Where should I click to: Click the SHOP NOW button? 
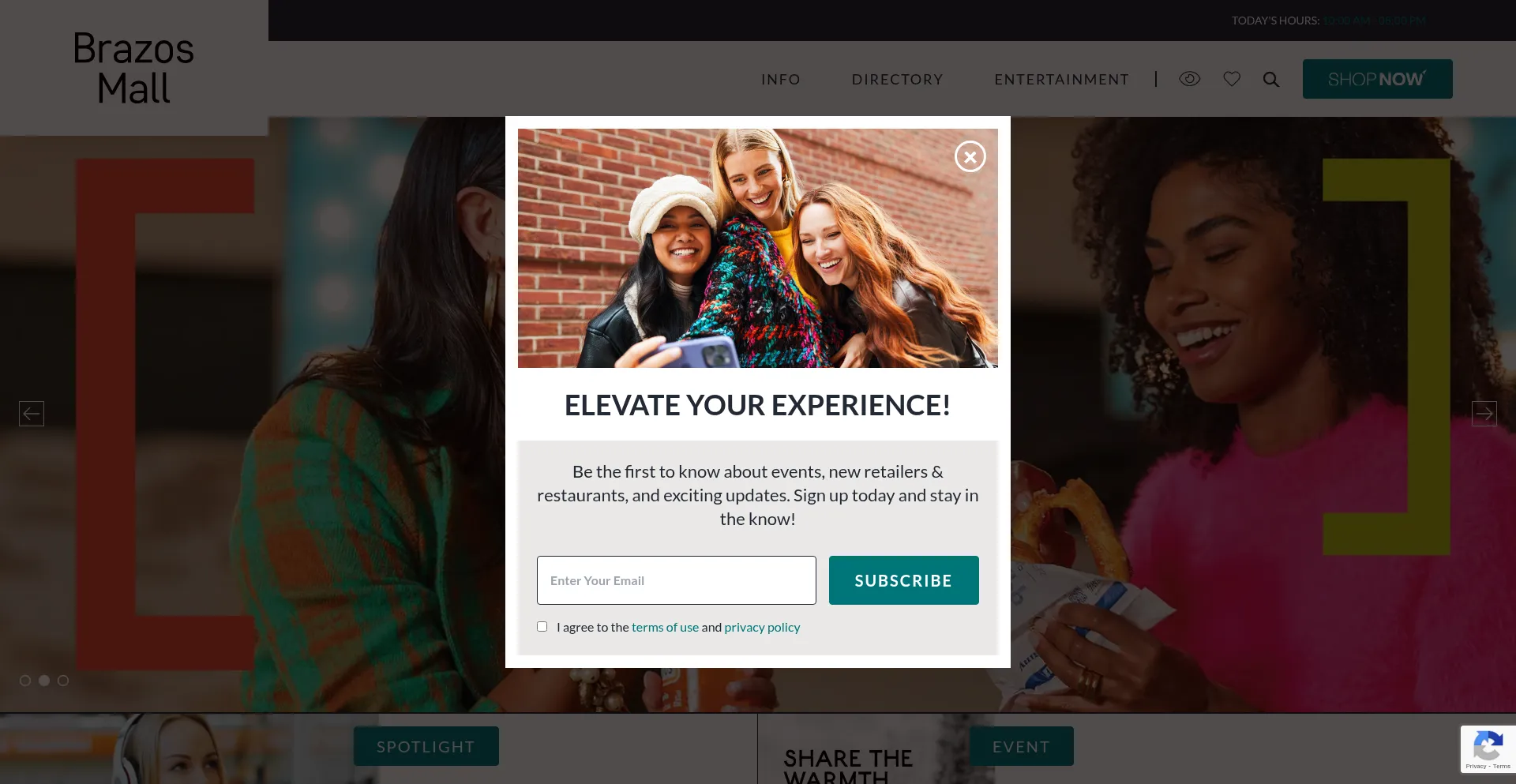point(1378,79)
